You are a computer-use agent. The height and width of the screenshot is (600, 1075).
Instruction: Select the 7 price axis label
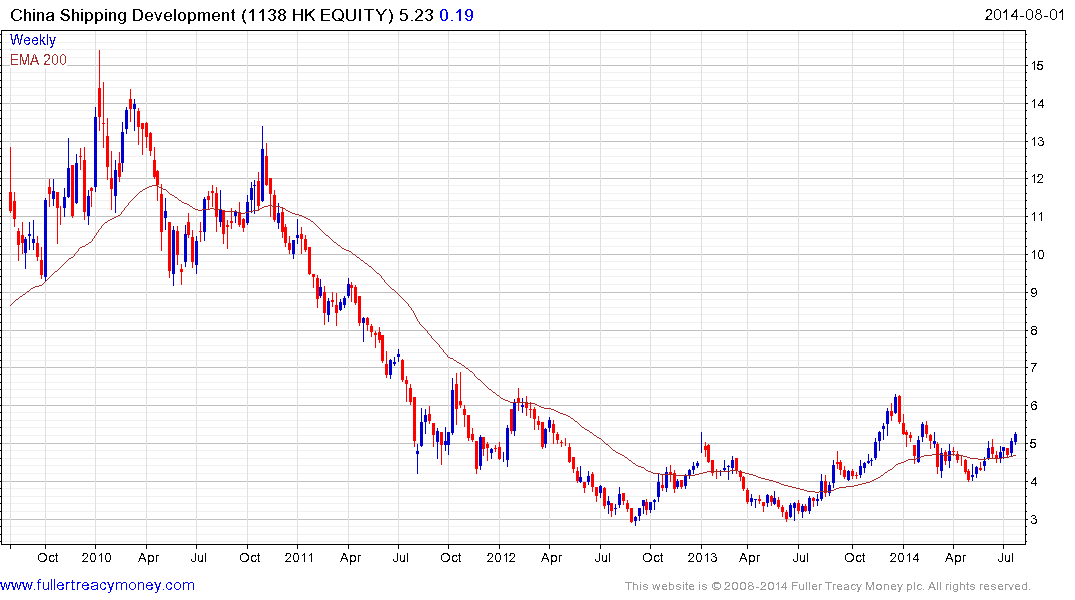[x=1035, y=368]
